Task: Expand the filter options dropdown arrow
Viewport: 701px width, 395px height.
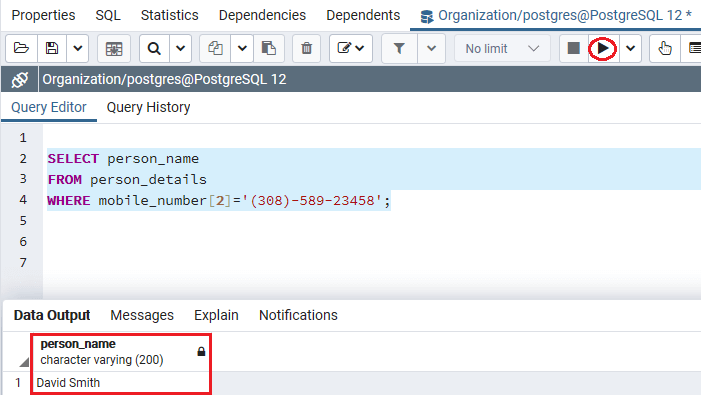Action: (x=431, y=48)
